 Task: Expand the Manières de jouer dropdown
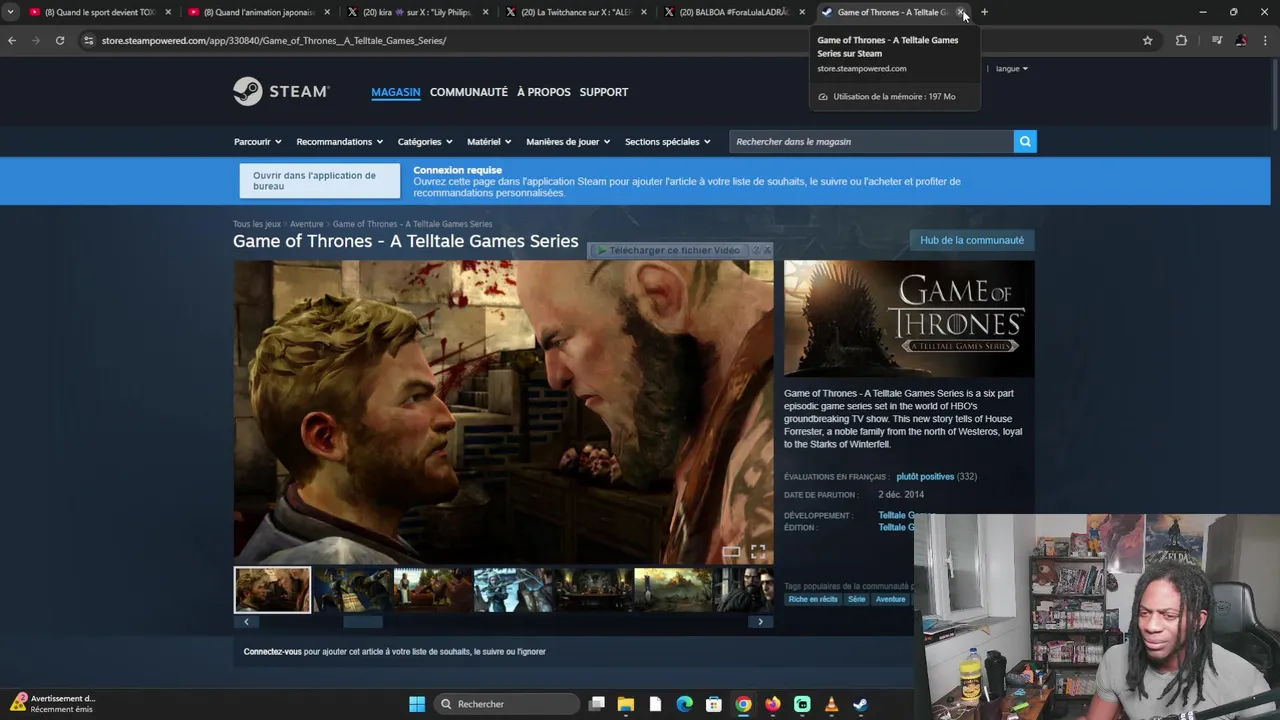click(x=568, y=142)
